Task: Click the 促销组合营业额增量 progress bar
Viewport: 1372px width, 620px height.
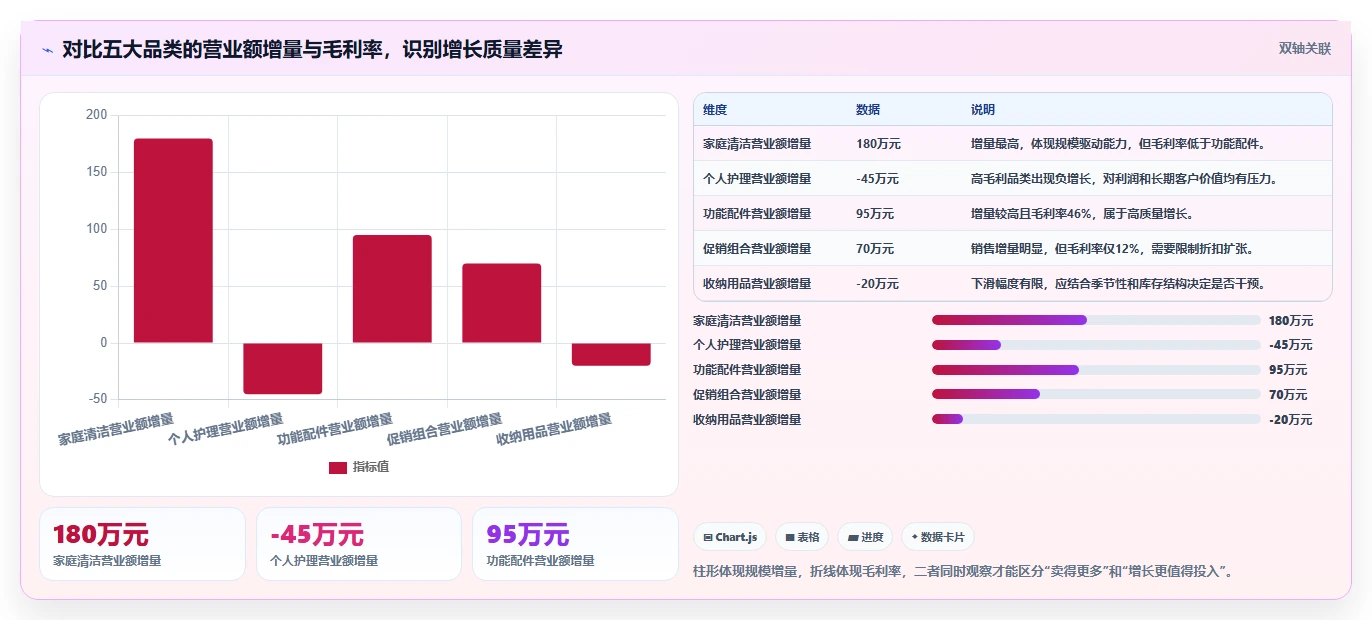Action: (1096, 394)
